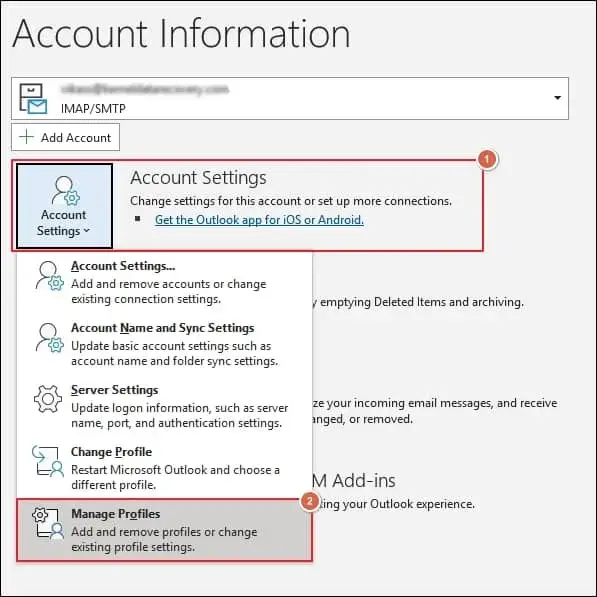Open Get the Outlook app for iOS or Android link
This screenshot has height=597, width=597.
coord(259,220)
